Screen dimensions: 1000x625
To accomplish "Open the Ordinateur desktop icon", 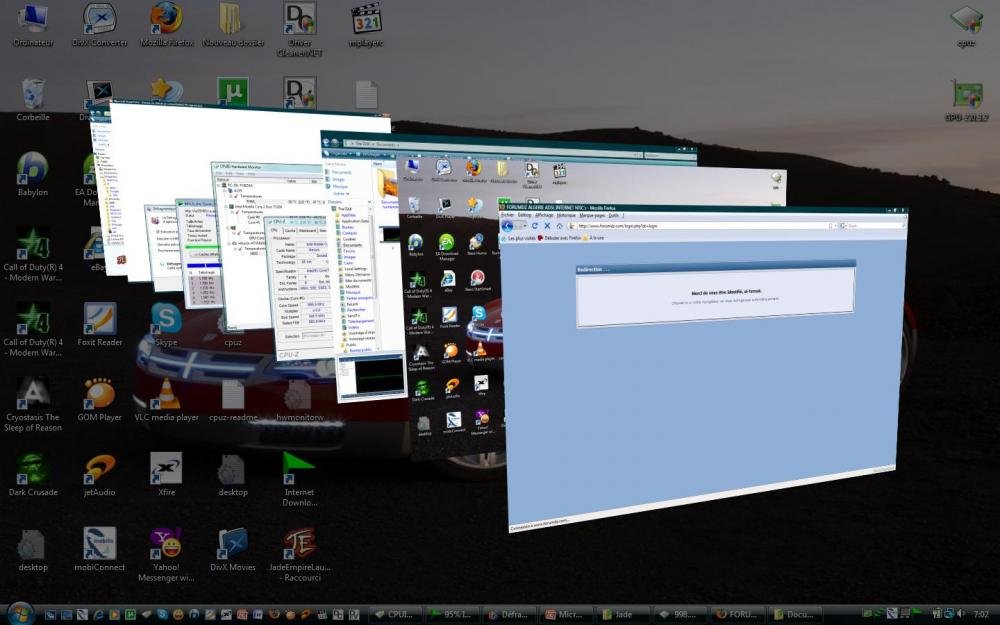I will tap(33, 19).
